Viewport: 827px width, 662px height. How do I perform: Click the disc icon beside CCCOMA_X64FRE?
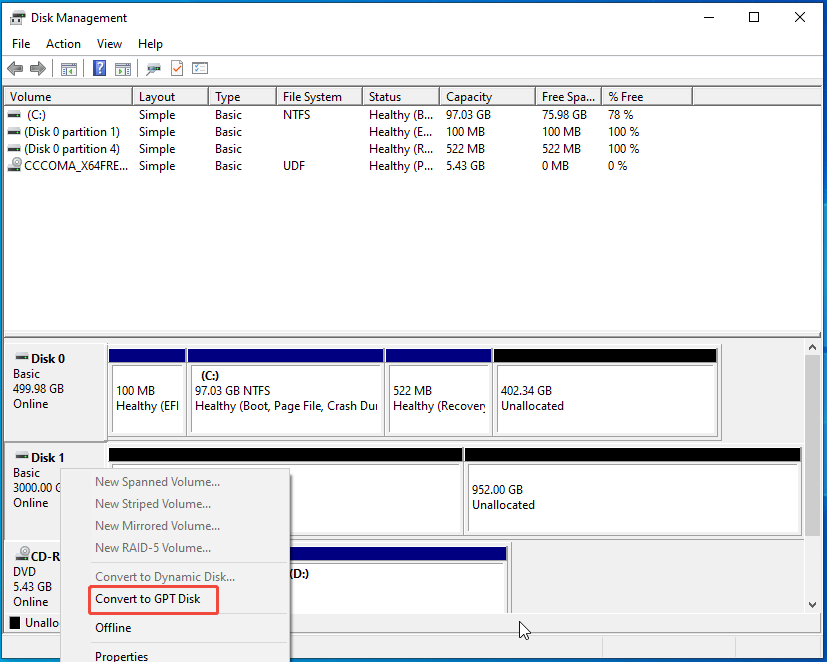tap(14, 165)
